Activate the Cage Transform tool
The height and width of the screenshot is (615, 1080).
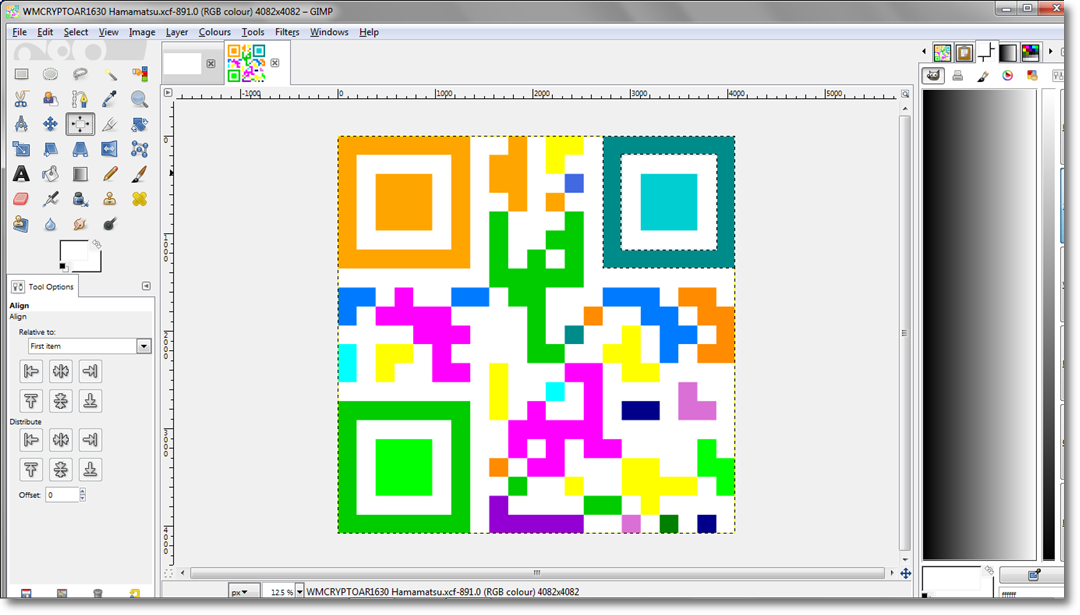pyautogui.click(x=140, y=149)
